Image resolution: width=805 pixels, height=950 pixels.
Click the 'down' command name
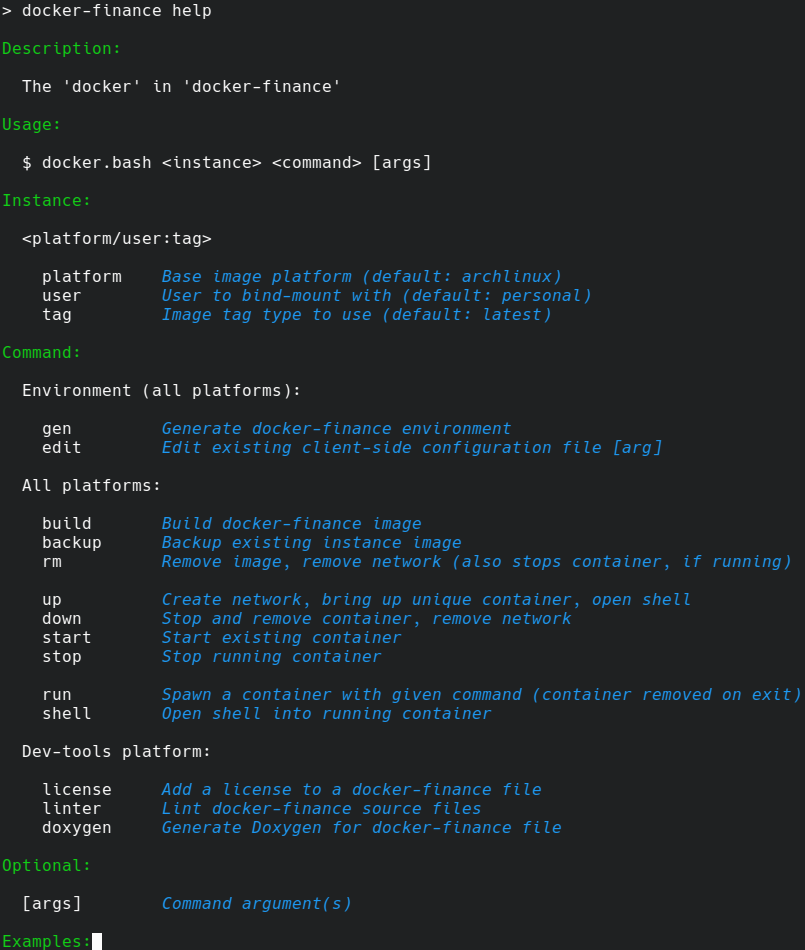(x=61, y=618)
